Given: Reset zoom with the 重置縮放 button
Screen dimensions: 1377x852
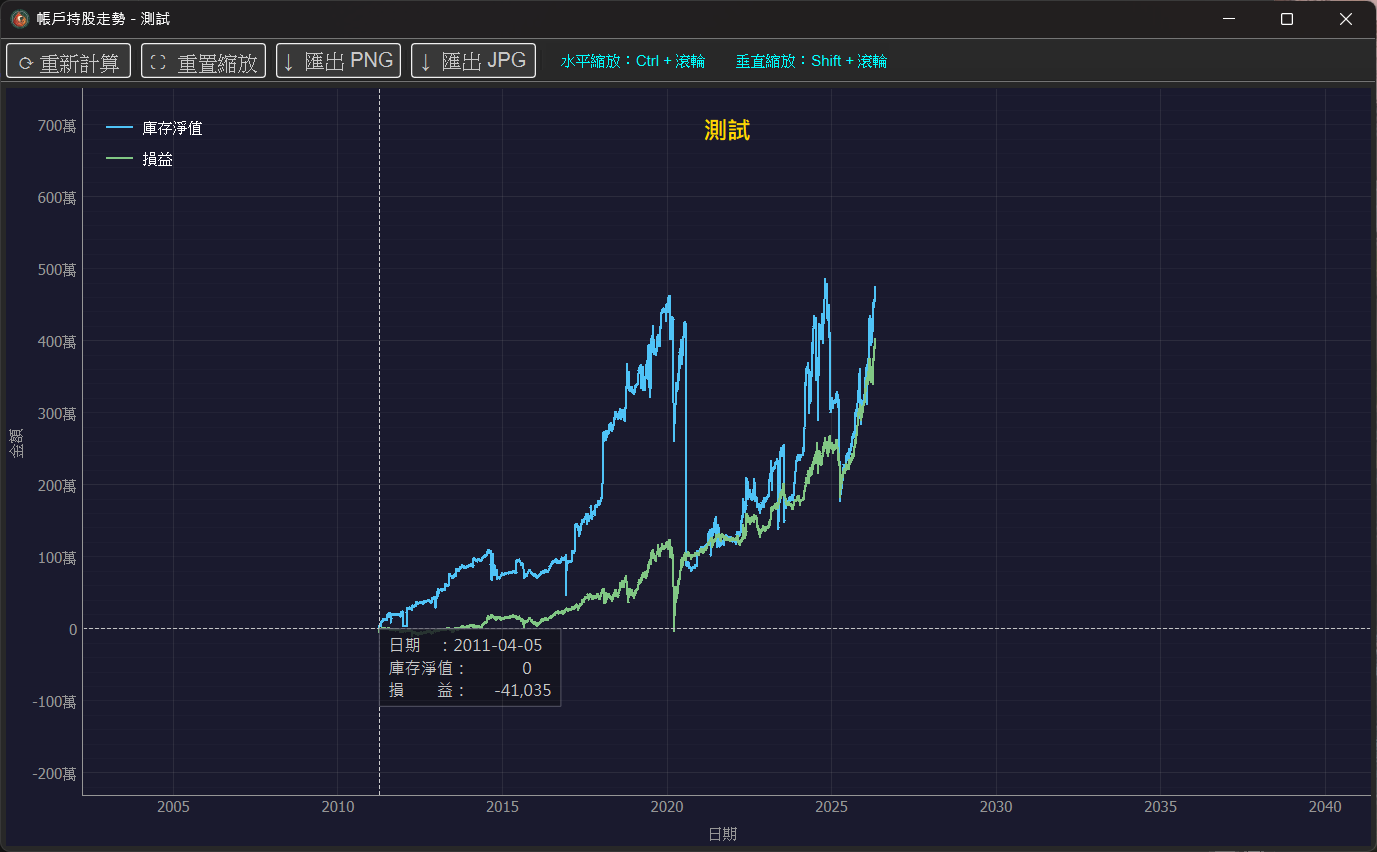Looking at the screenshot, I should (x=203, y=61).
